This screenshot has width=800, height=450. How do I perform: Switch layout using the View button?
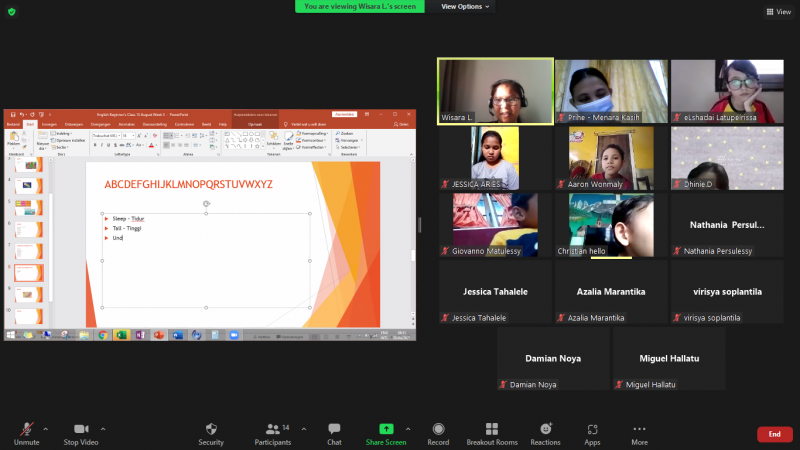777,12
